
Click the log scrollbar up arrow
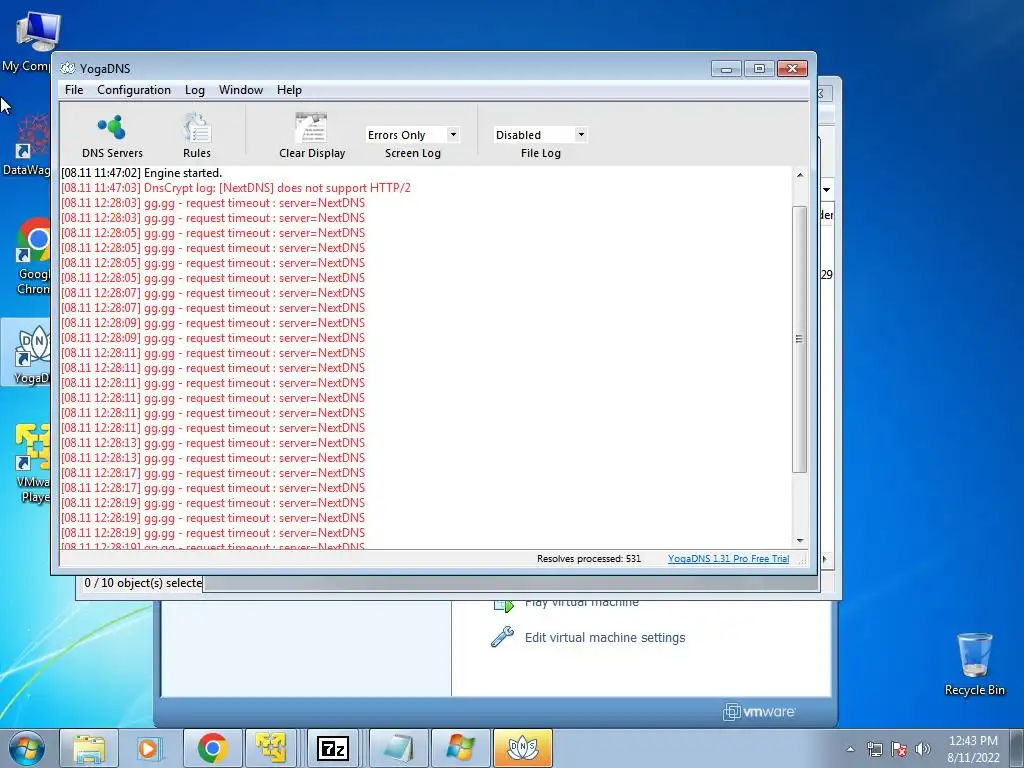799,175
